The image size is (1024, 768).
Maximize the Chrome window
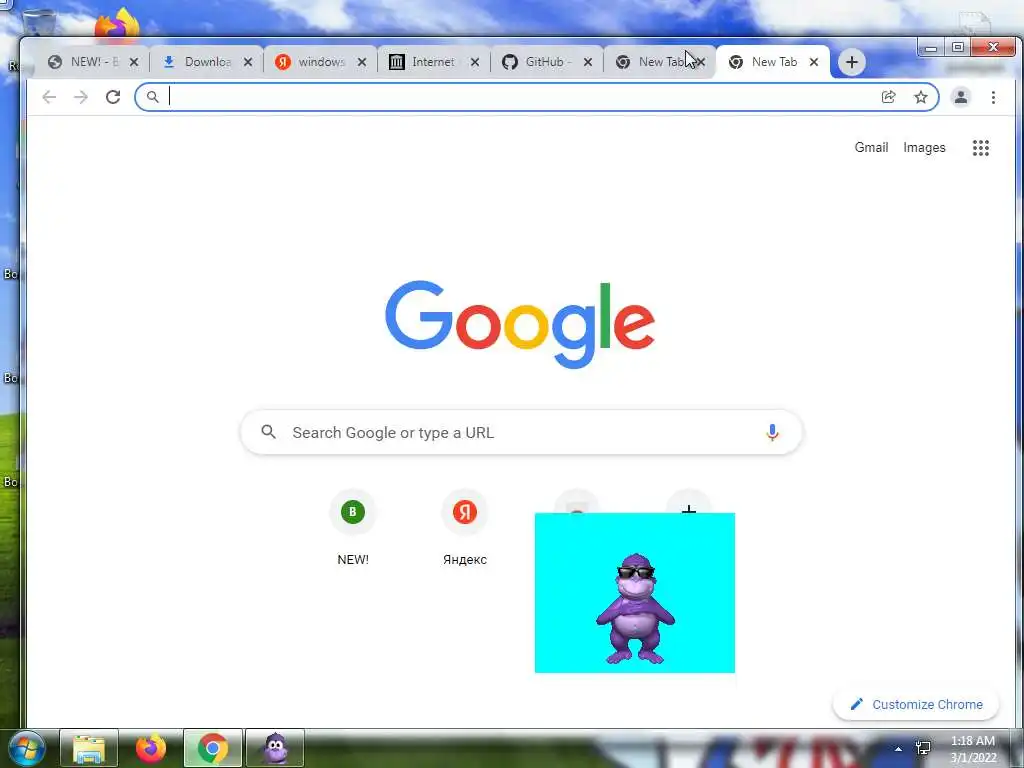[x=958, y=47]
